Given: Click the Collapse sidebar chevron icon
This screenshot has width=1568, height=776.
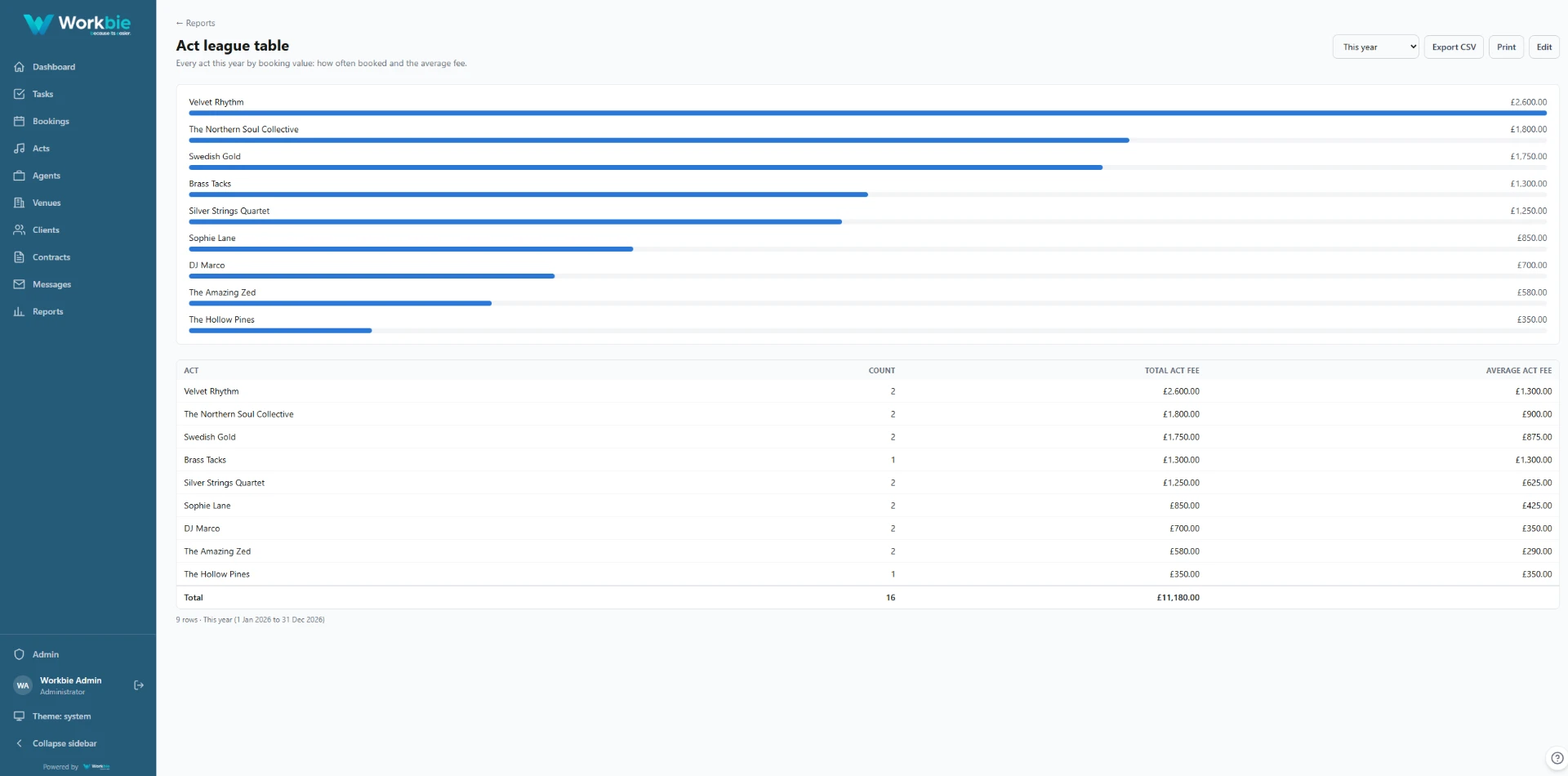Looking at the screenshot, I should (x=20, y=743).
